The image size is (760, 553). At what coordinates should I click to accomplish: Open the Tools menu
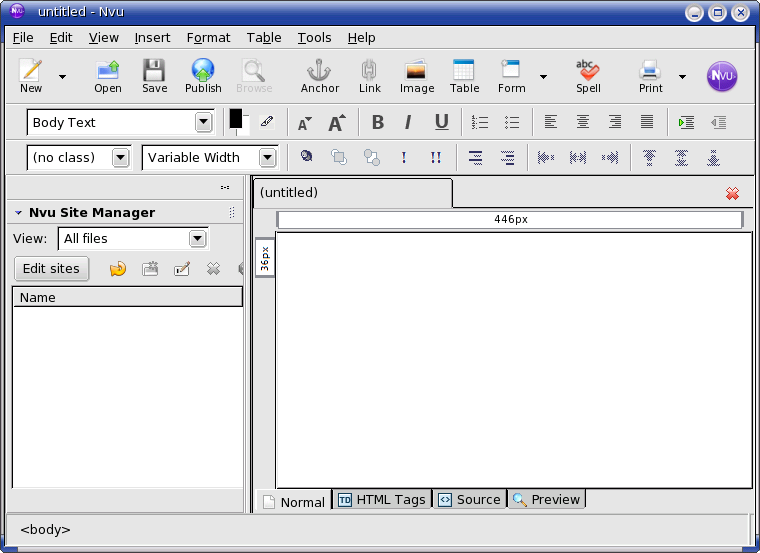click(314, 38)
